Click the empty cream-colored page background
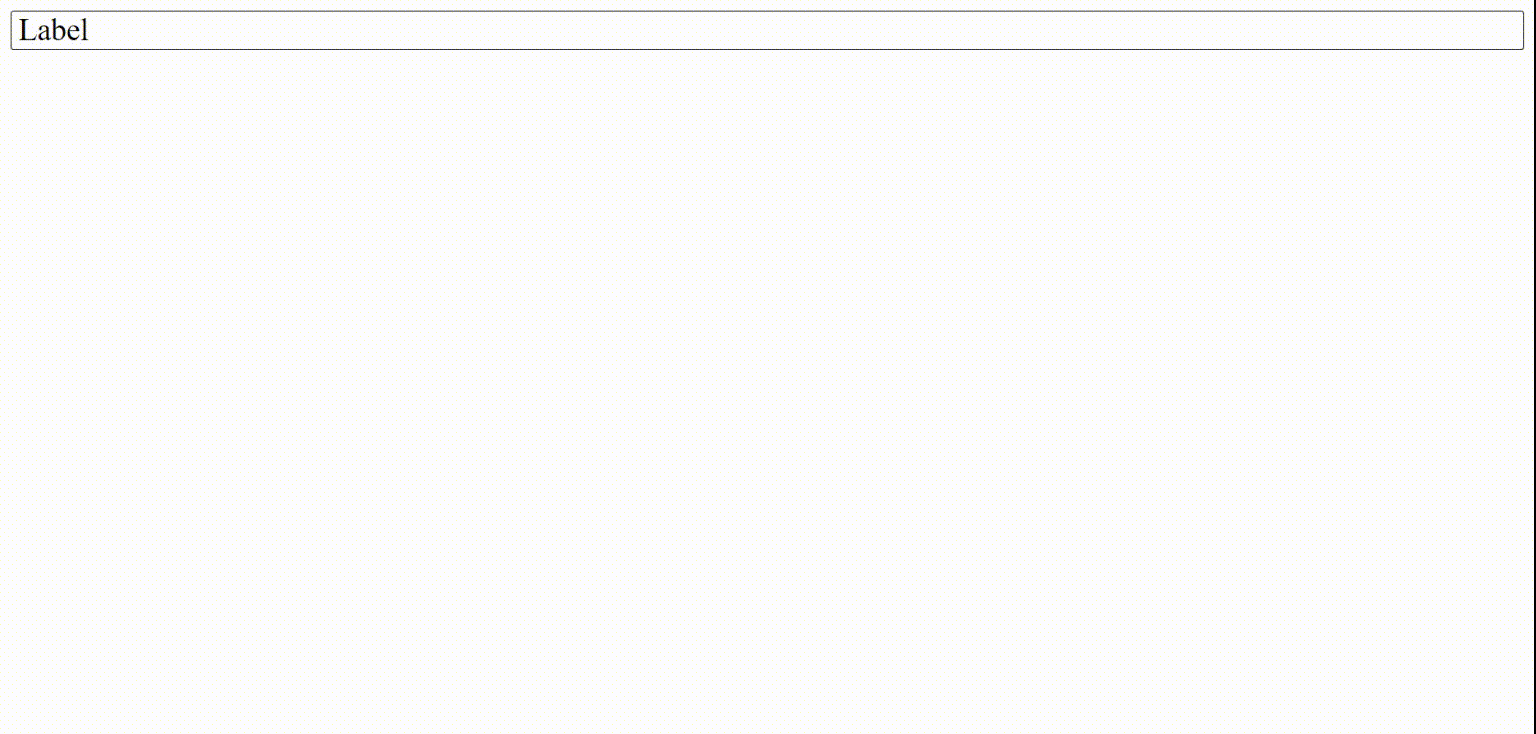 click(x=767, y=392)
